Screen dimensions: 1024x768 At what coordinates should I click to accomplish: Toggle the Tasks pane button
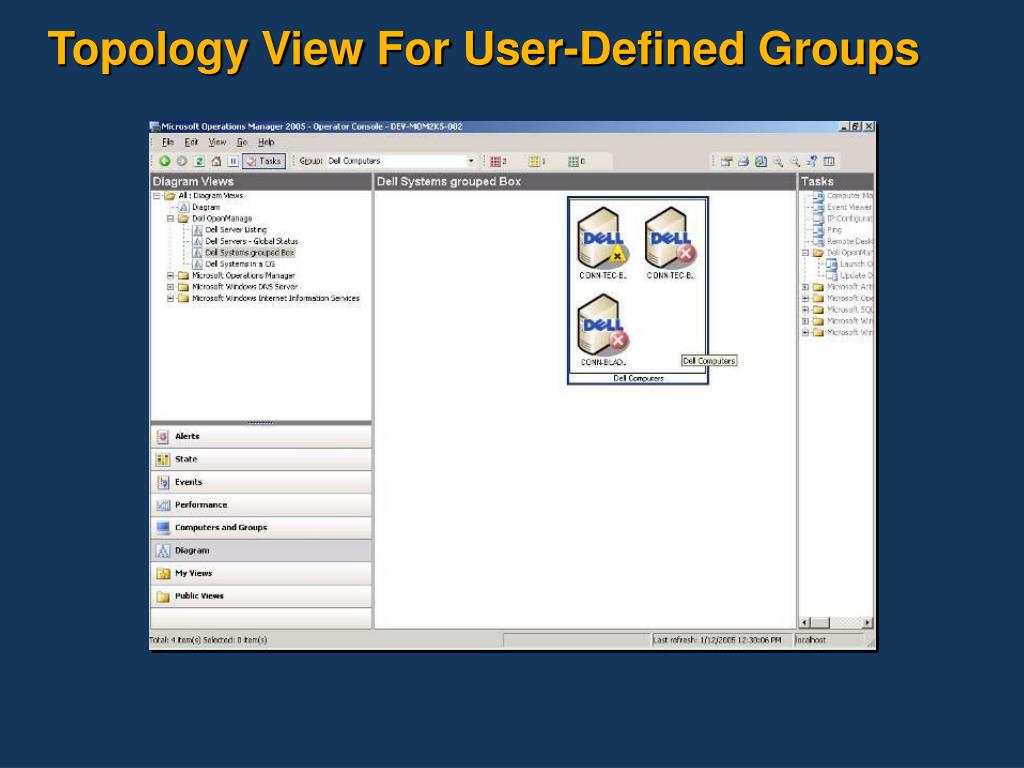click(x=264, y=161)
